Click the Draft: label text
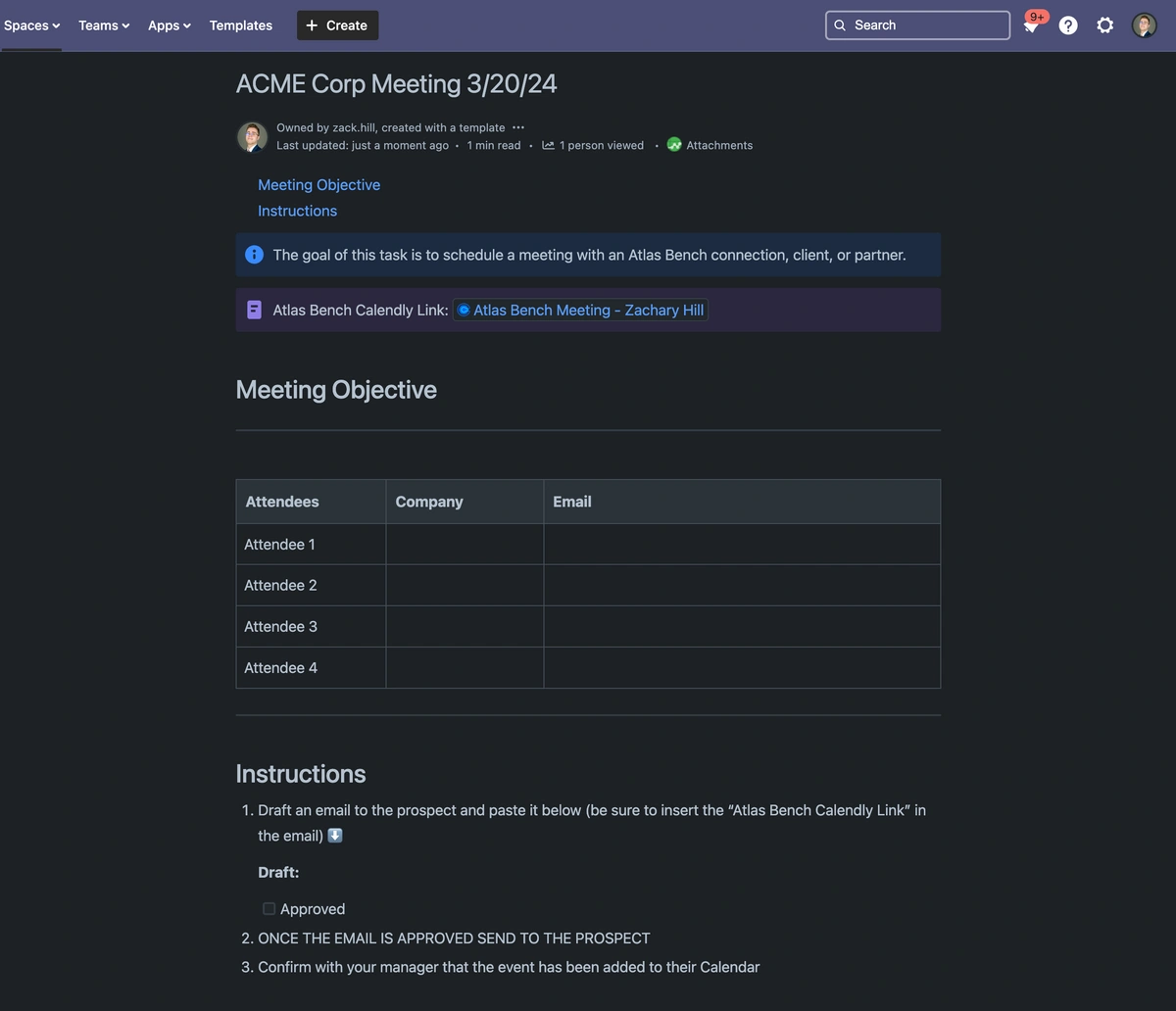 278,873
